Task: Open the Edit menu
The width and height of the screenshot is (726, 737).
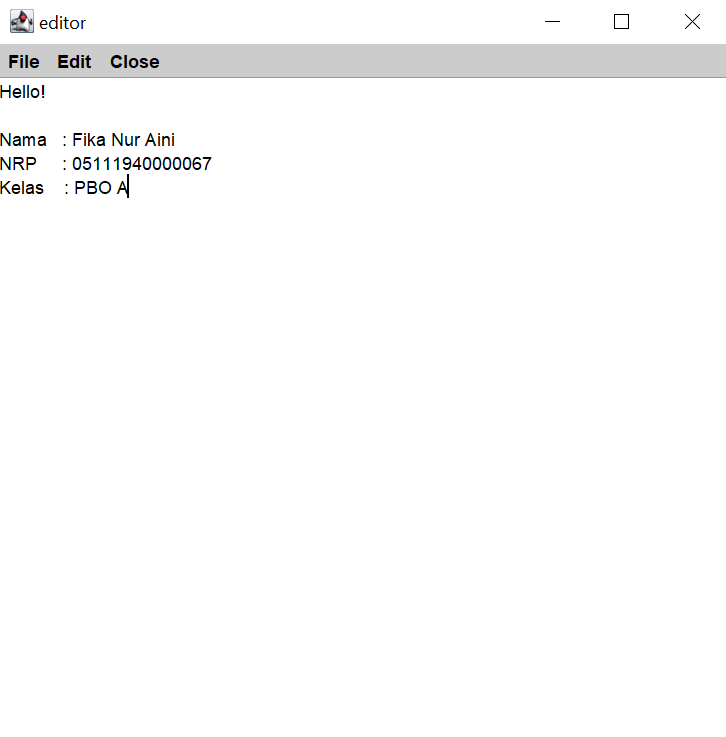Action: 74,62
